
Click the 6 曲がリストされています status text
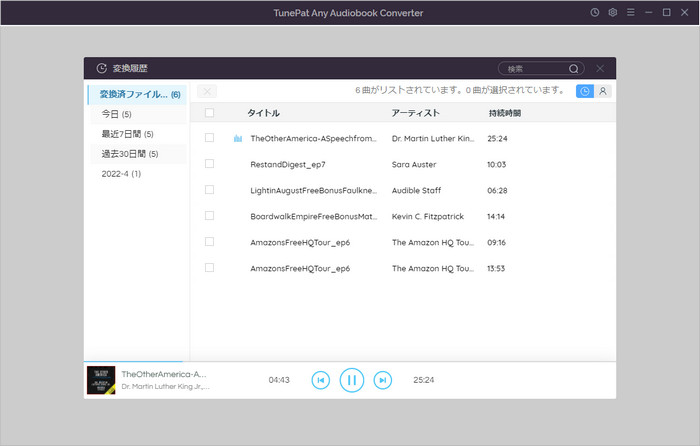click(460, 90)
